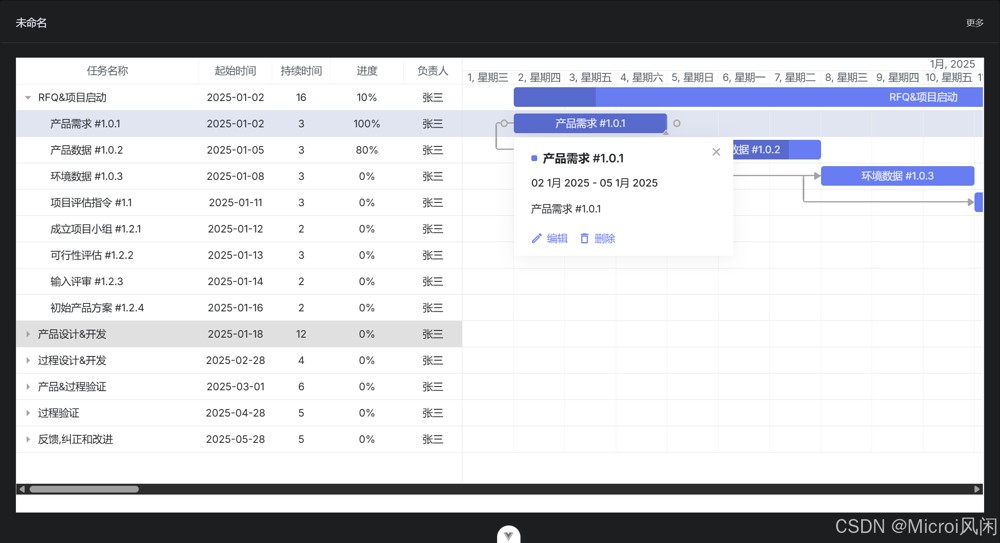Click start date 2025-03-01 cell

click(235, 387)
